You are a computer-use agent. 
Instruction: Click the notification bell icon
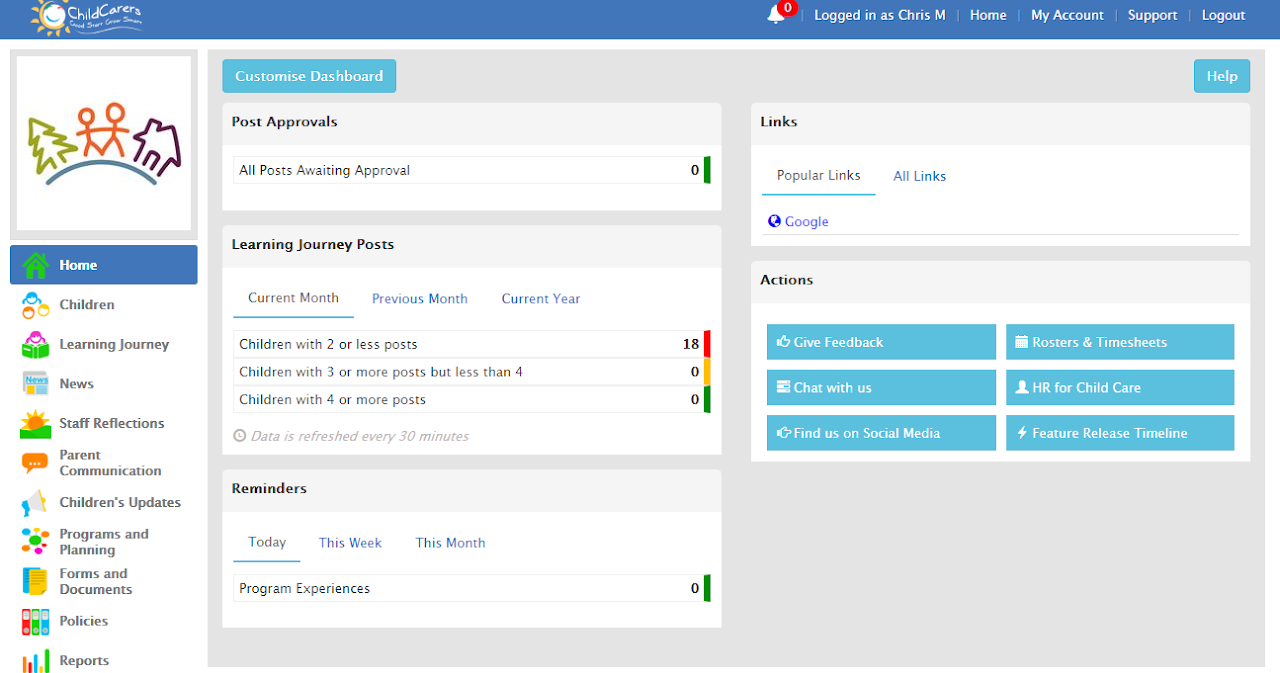(x=776, y=15)
